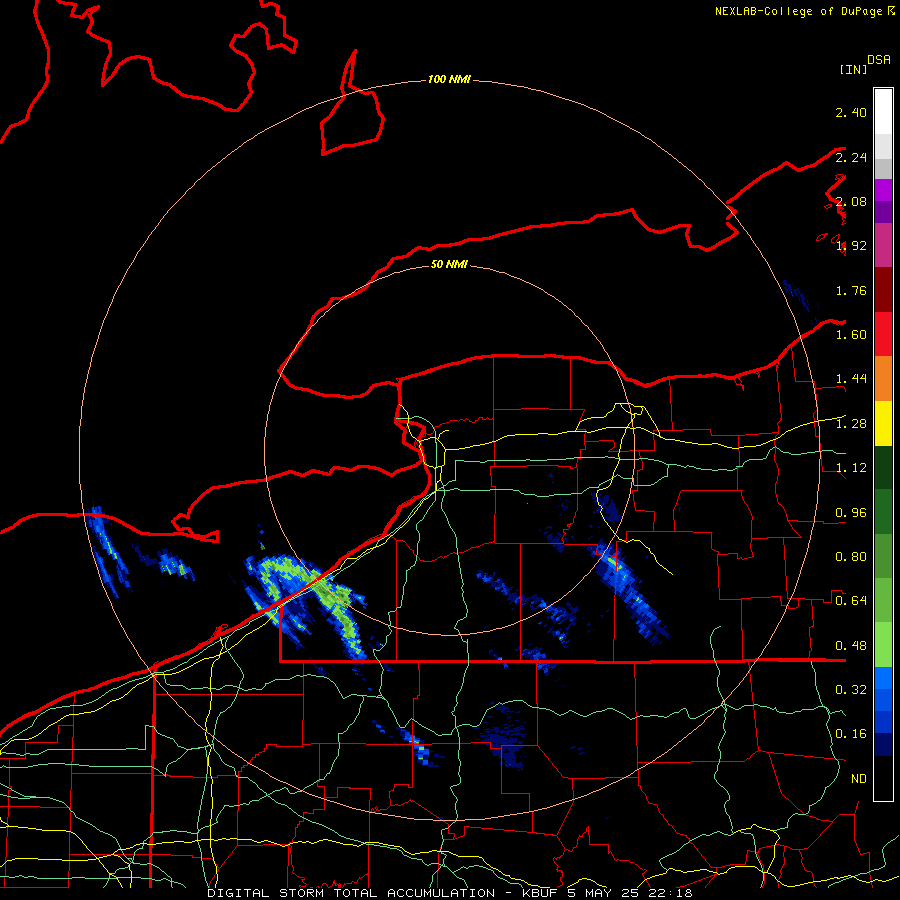
Task: Click the bright red legend swatch
Action: [883, 334]
